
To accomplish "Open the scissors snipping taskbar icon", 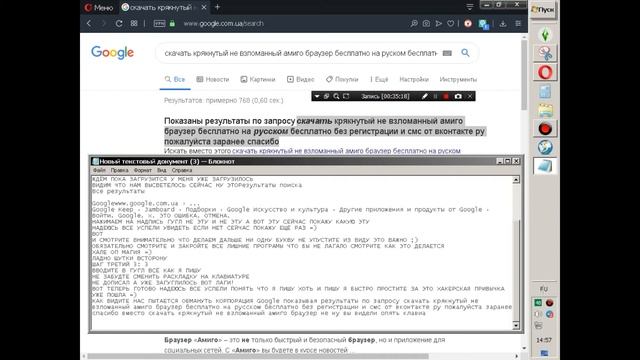I will [545, 53].
